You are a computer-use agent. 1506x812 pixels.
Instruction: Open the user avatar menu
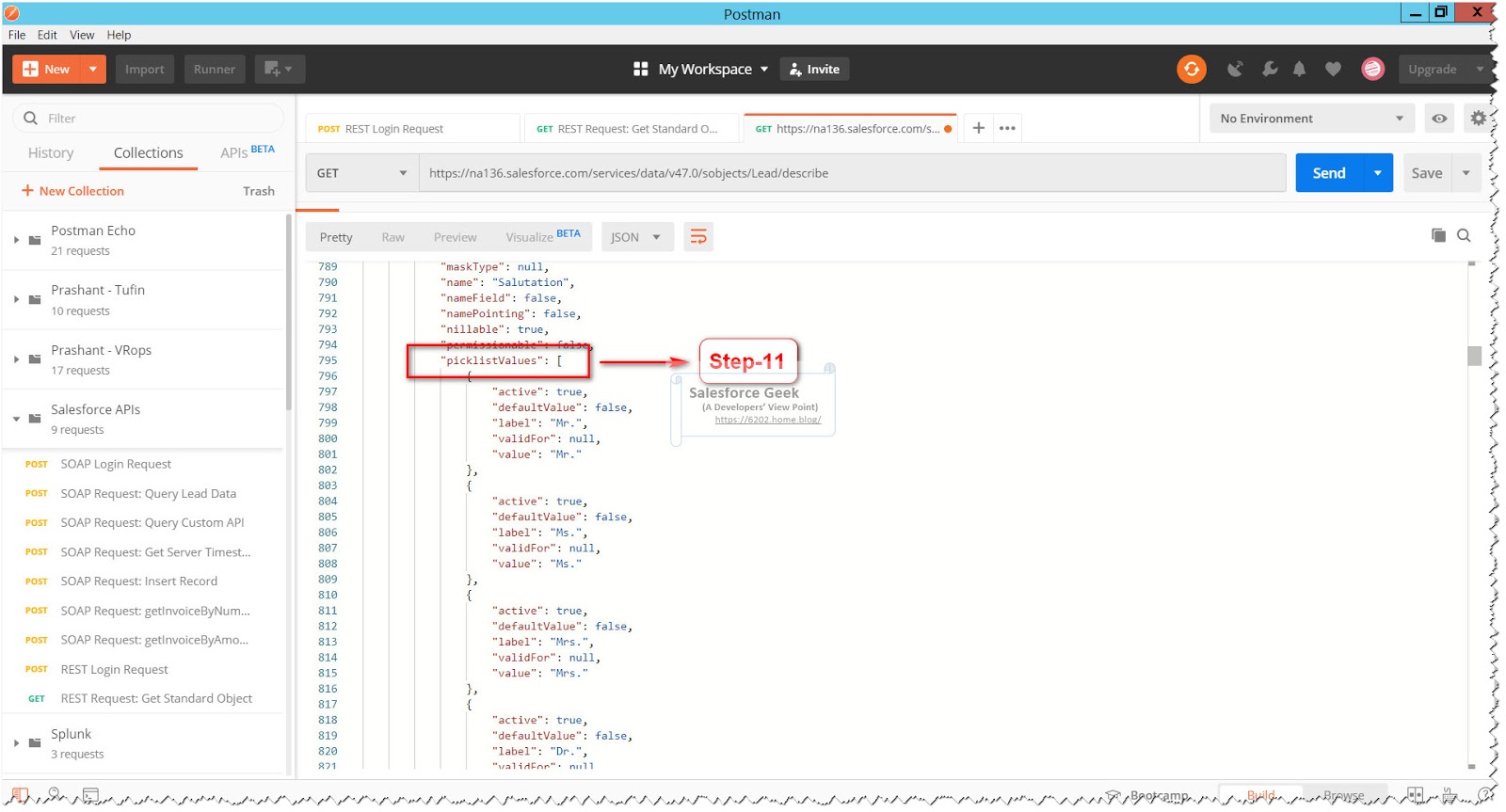point(1372,69)
